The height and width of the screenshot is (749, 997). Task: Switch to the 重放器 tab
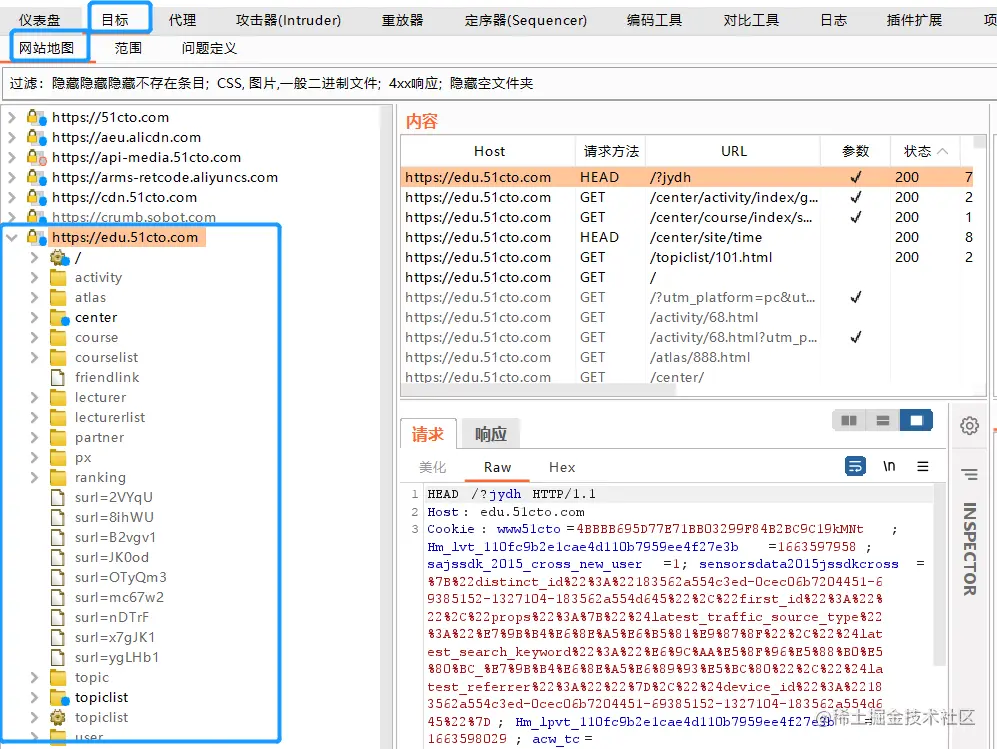pos(402,20)
